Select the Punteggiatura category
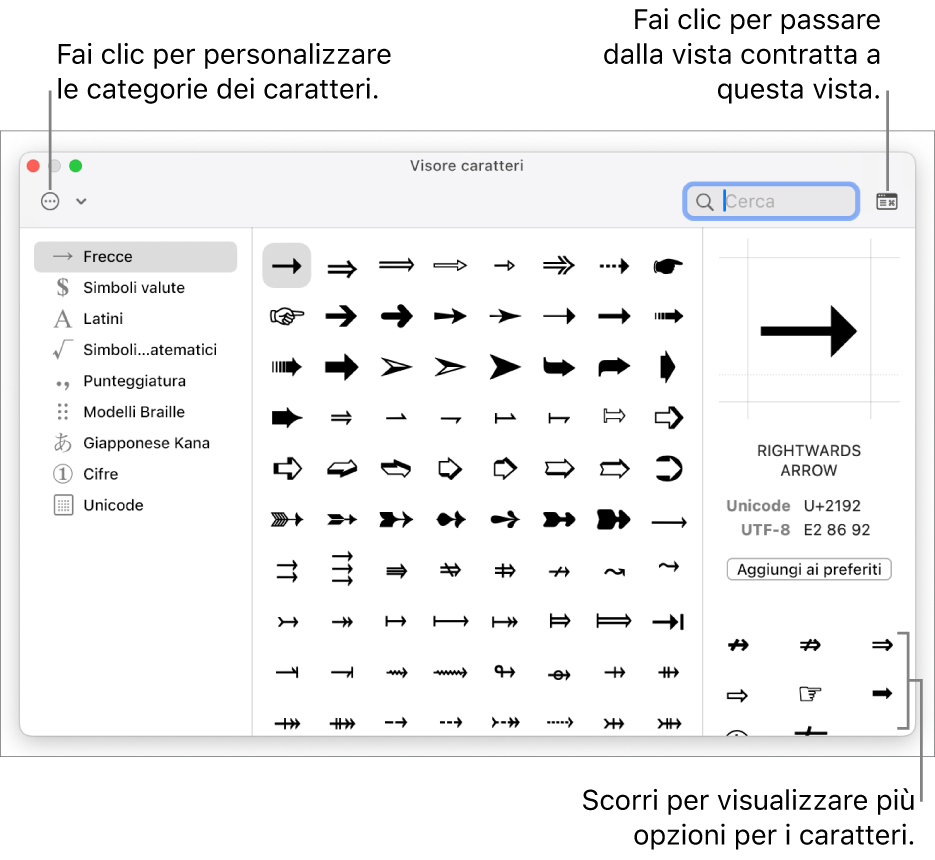 (x=135, y=380)
